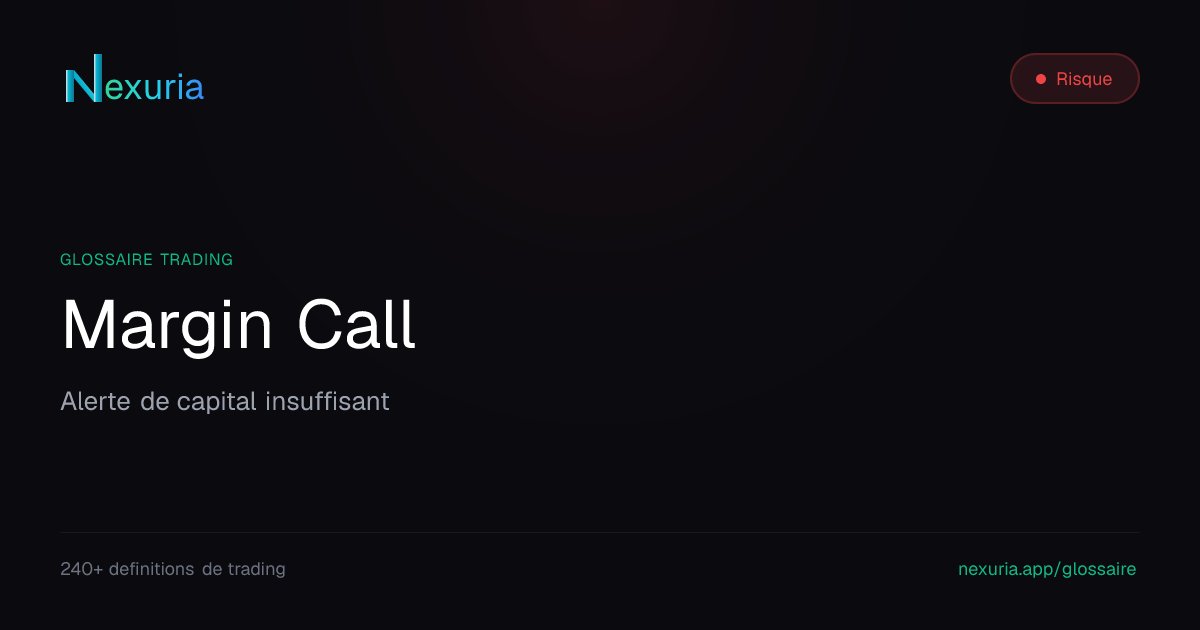This screenshot has height=630, width=1200.
Task: Click the word Risque inside the badge
Action: click(x=1084, y=79)
